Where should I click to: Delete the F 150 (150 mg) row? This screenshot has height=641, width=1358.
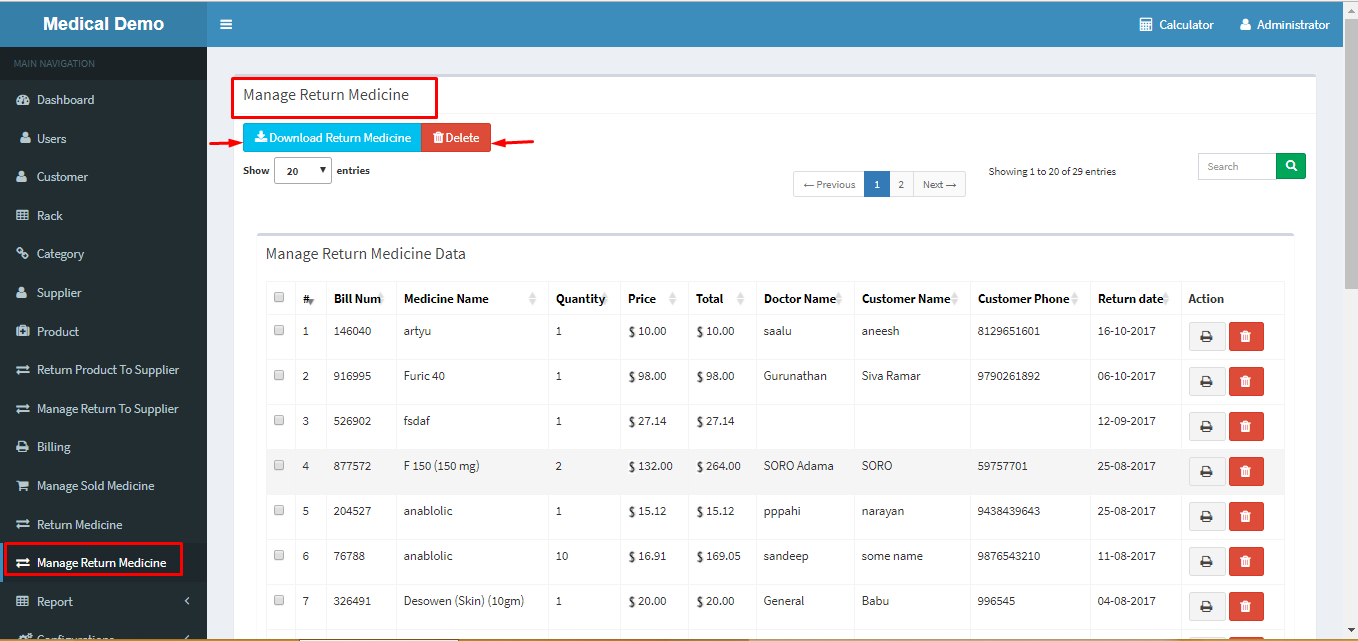coord(1246,472)
